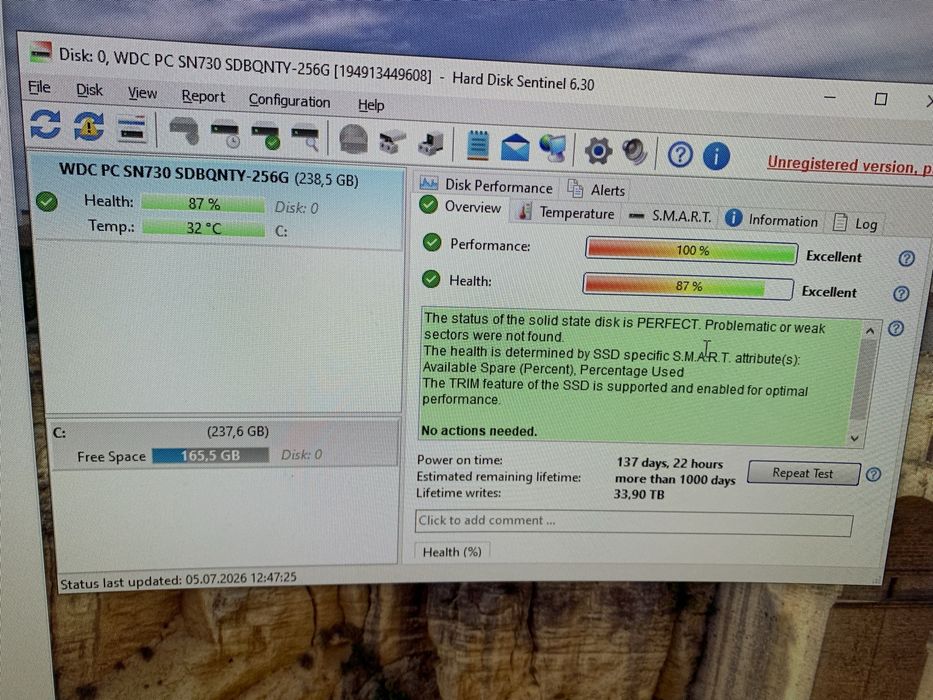Click 'more than 1000 days' lifetime value
The height and width of the screenshot is (700, 933).
675,479
